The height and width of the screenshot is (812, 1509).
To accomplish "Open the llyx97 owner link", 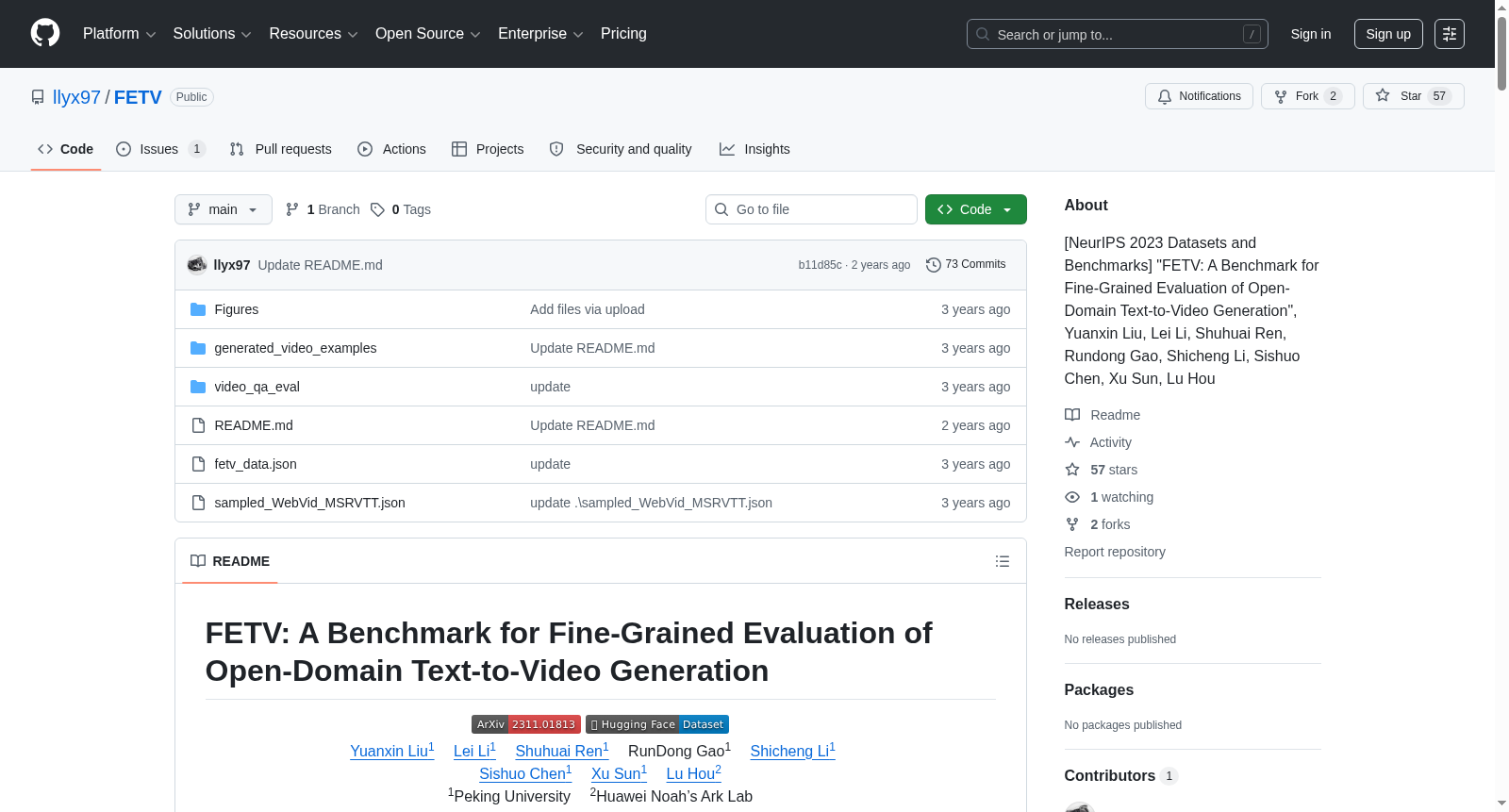I will [76, 97].
